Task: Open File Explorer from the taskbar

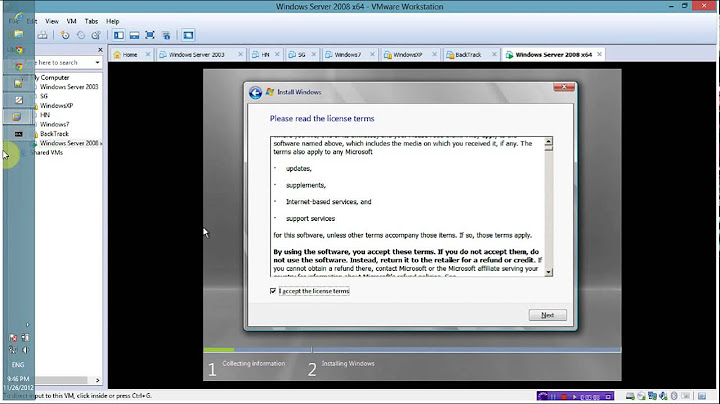Action: coord(18,34)
